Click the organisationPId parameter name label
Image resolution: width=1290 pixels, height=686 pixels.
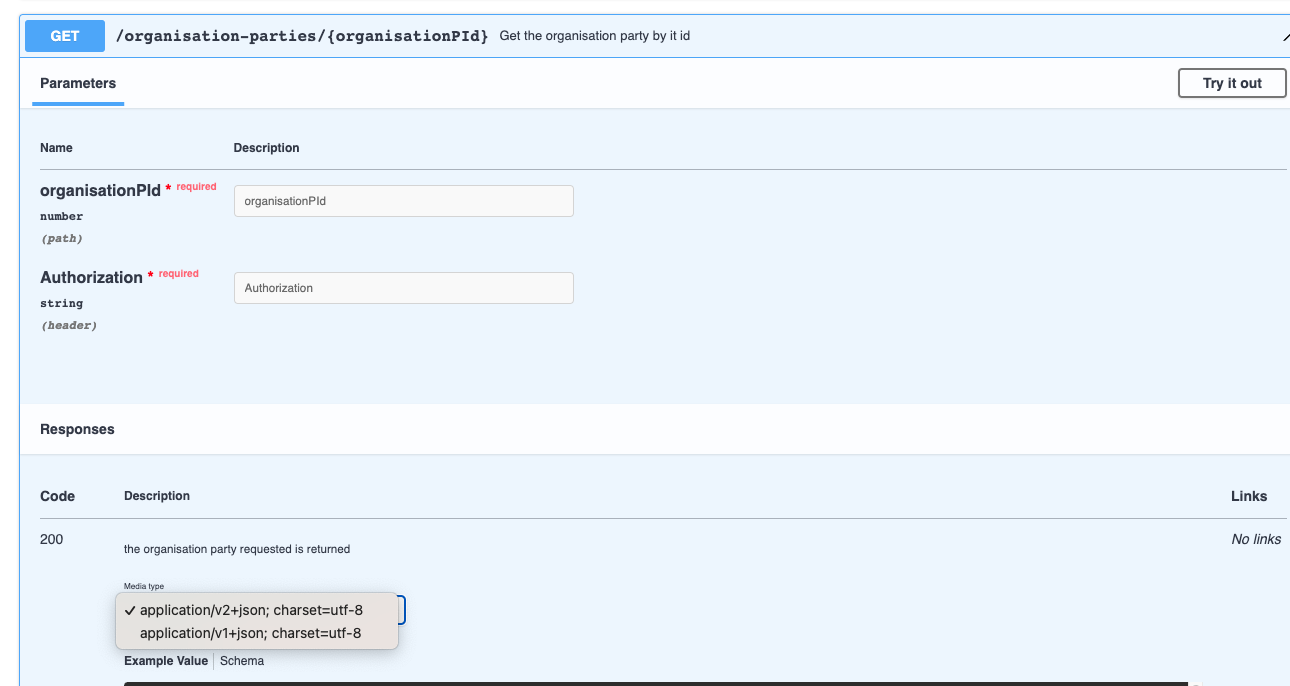100,190
